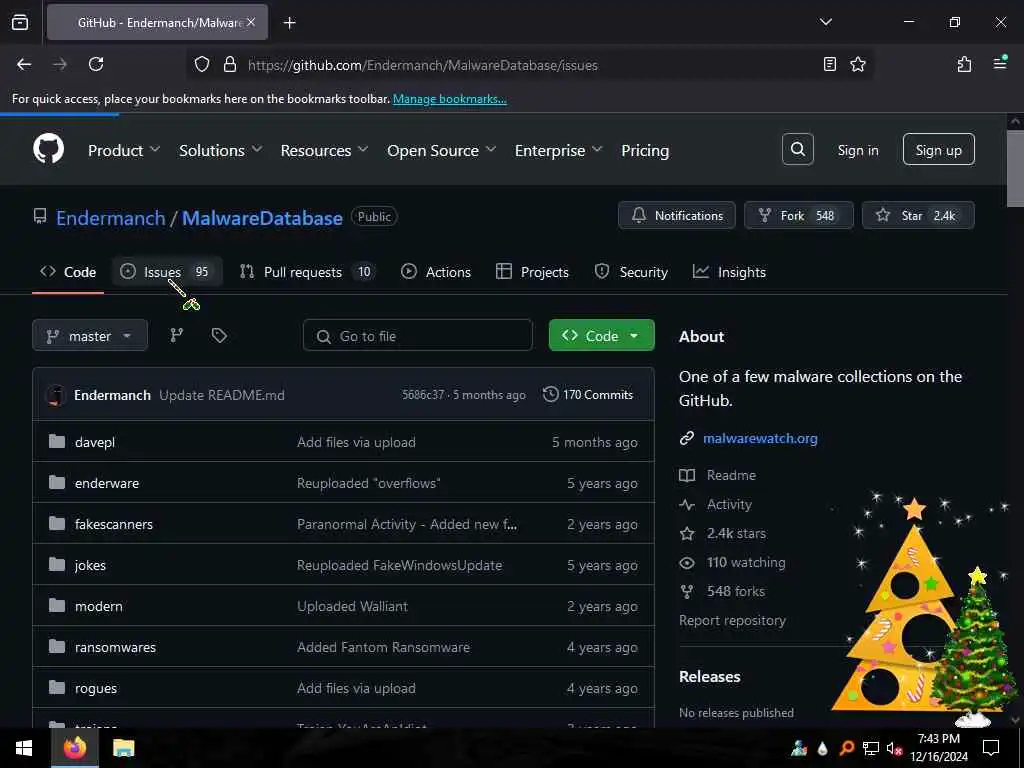
Task: Bookmark this page with the star icon
Action: (857, 64)
